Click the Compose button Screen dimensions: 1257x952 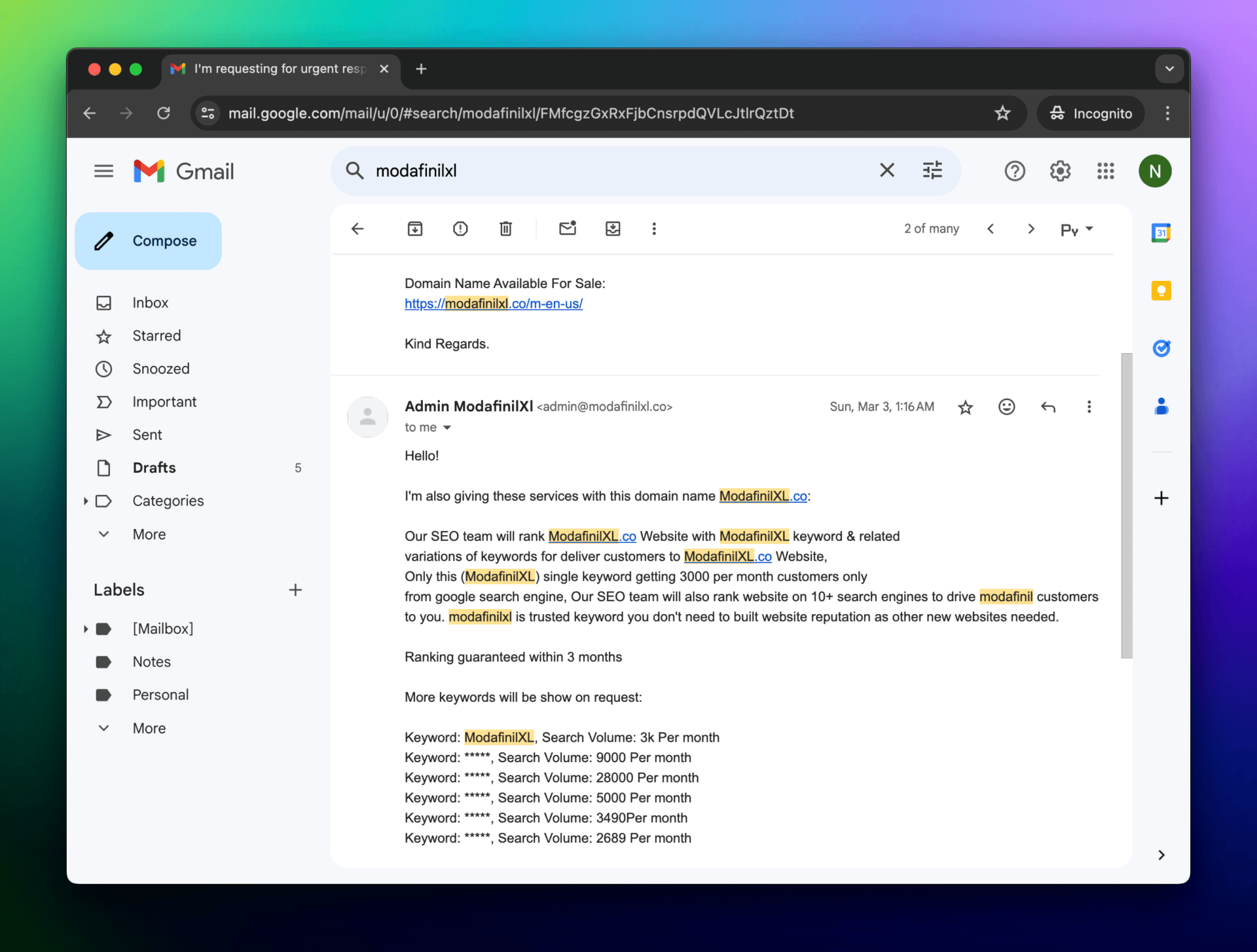[149, 241]
